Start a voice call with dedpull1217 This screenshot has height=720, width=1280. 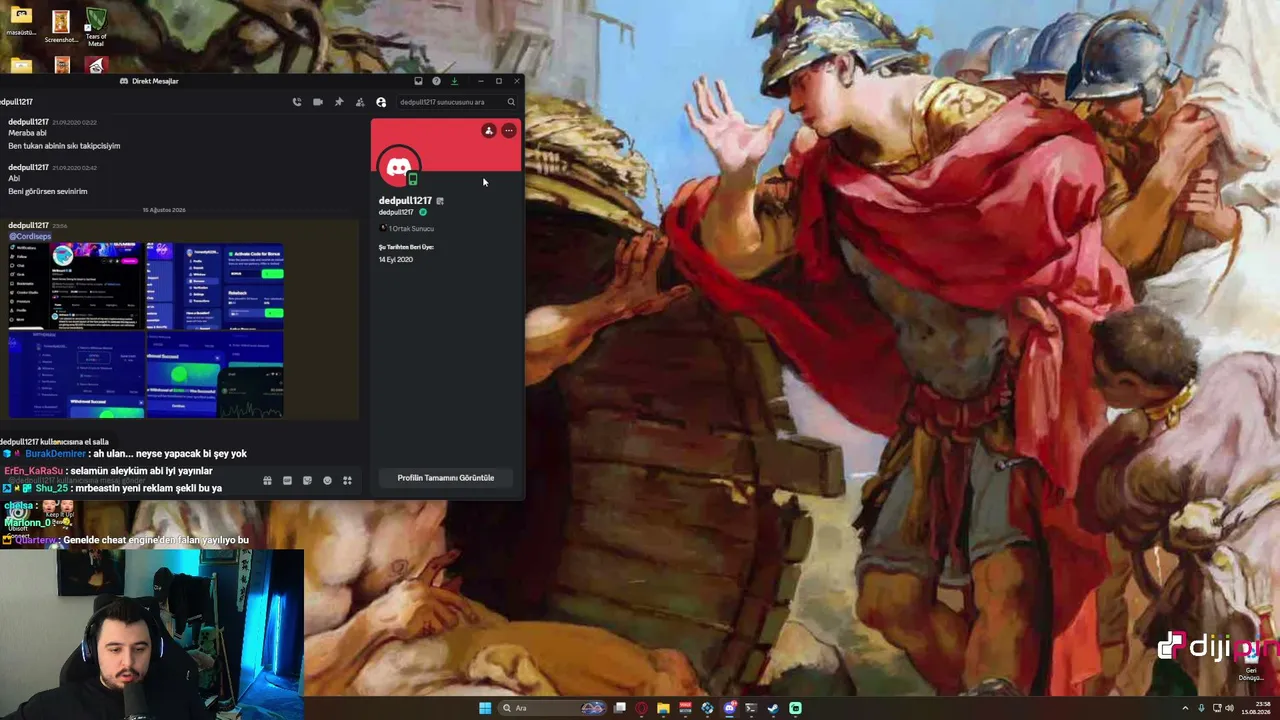[297, 102]
